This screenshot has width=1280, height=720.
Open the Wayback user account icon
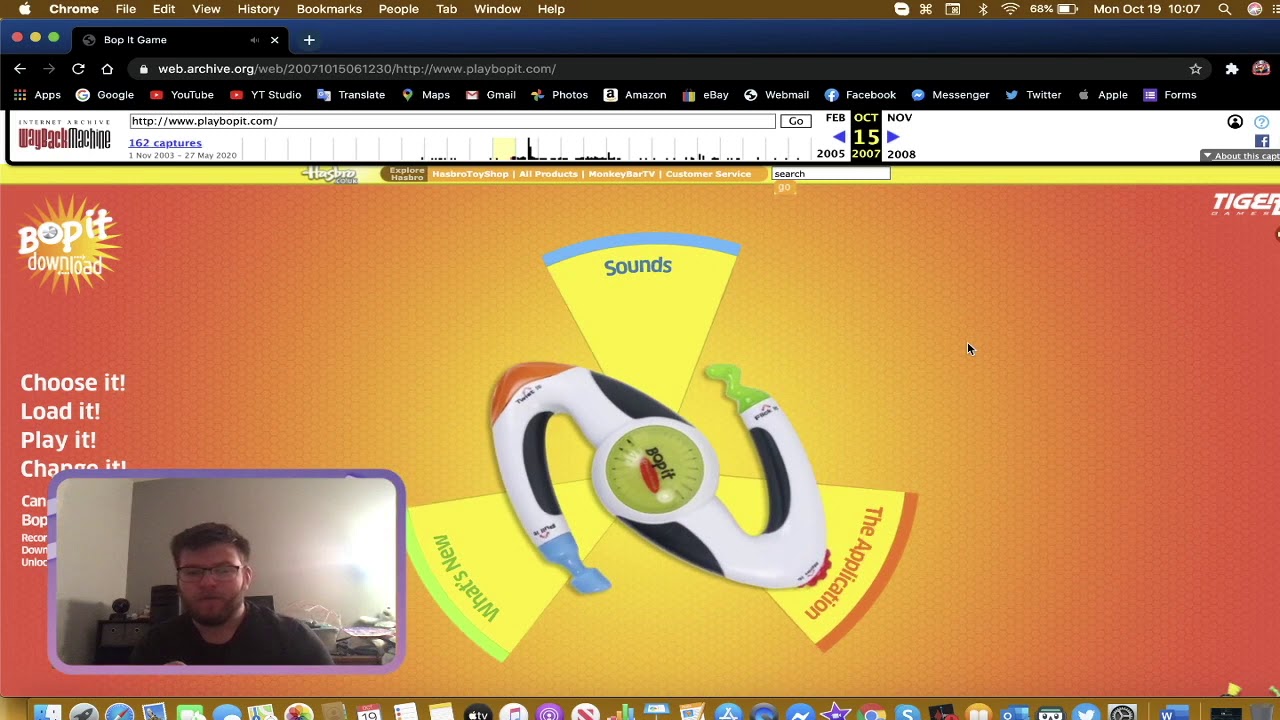click(x=1235, y=122)
